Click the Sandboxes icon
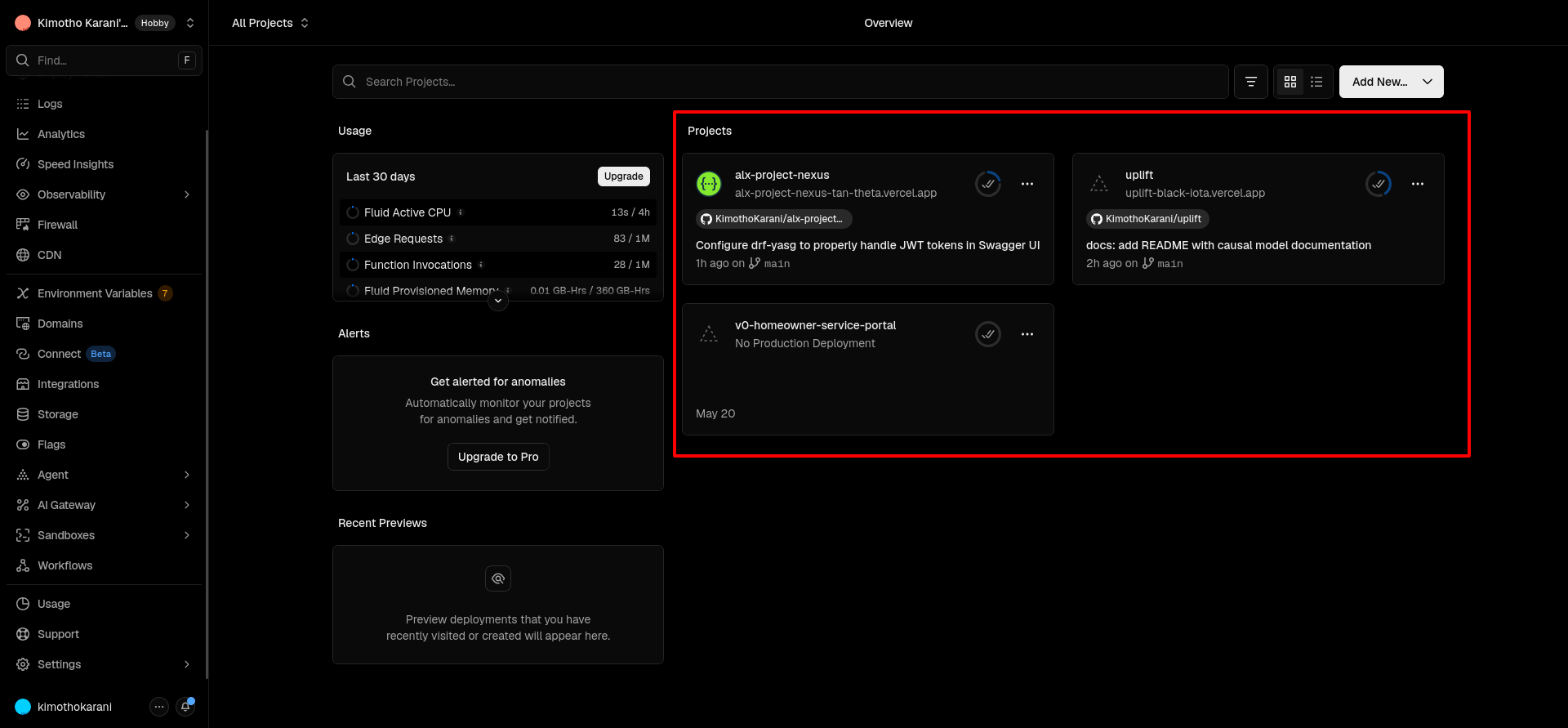1568x728 pixels. click(23, 535)
